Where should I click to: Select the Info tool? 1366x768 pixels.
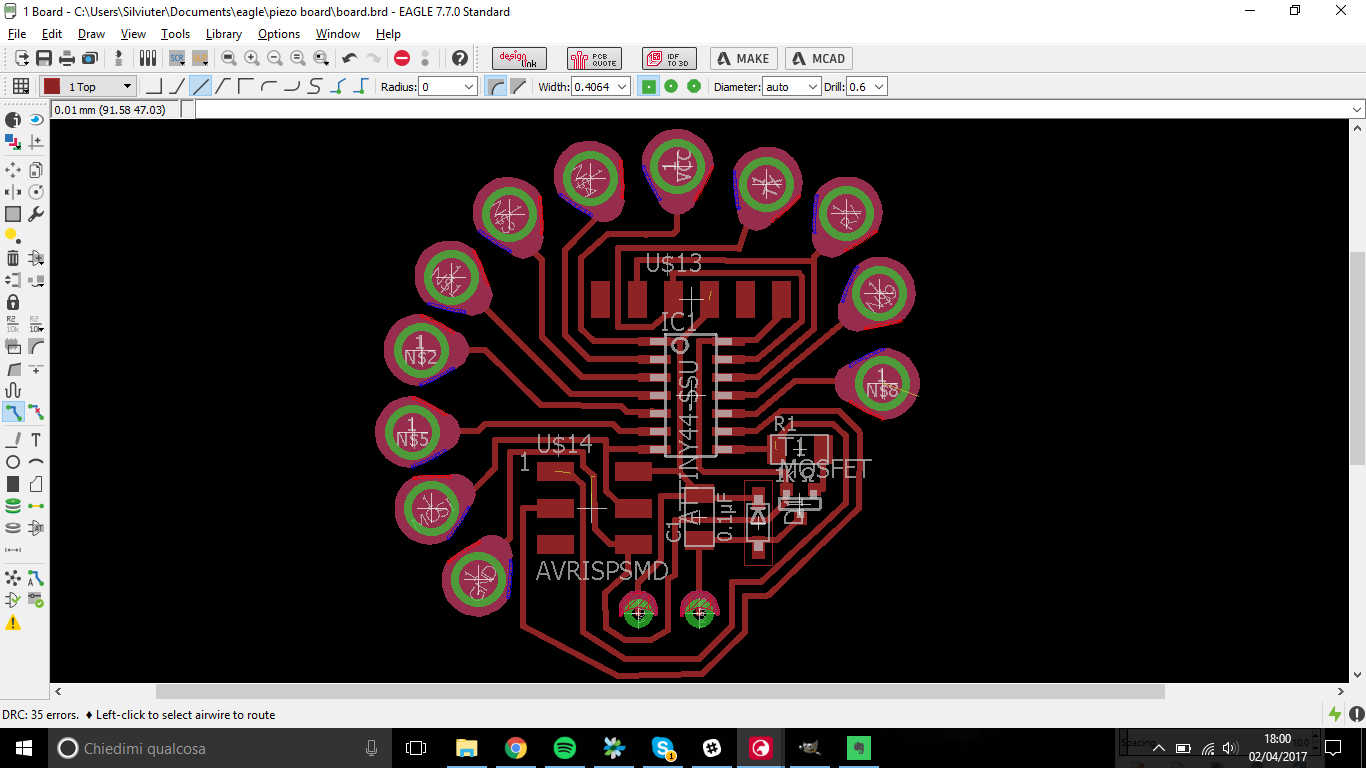[x=13, y=119]
